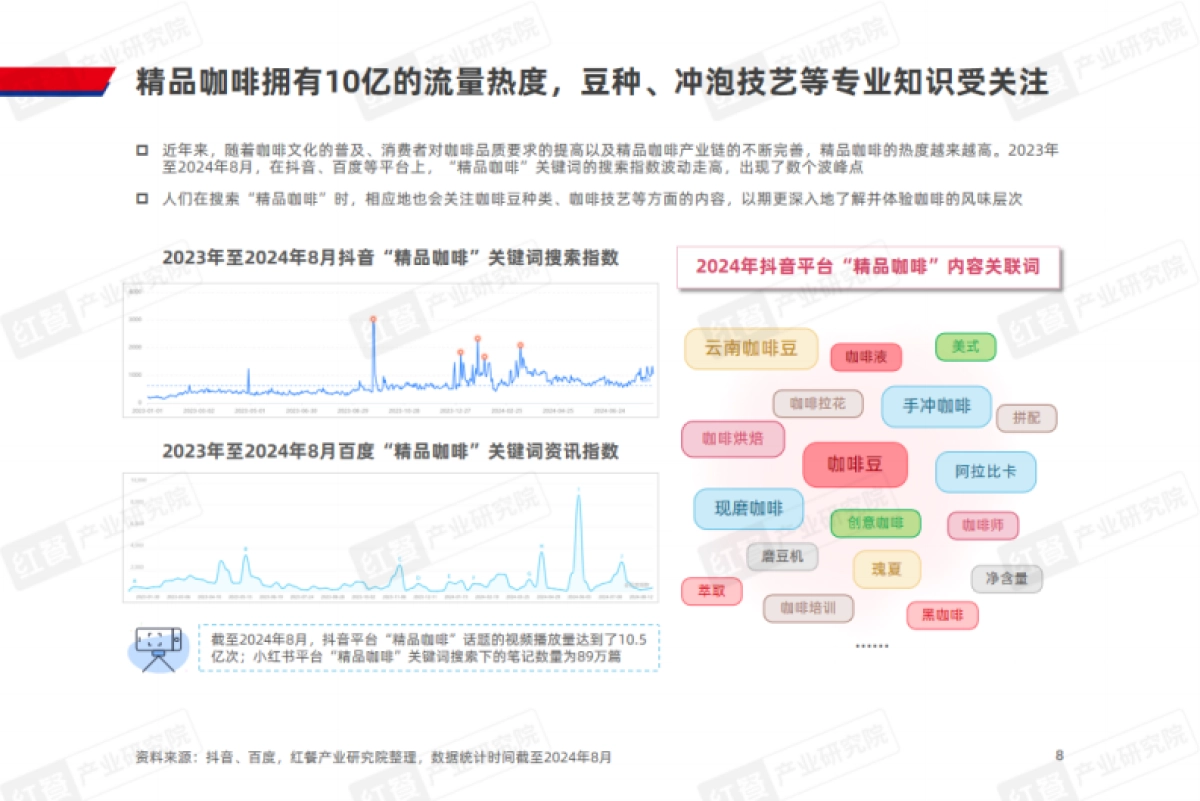The height and width of the screenshot is (801, 1200).
Task: Toggle the green 创意咖啡 keyword tag
Action: coord(874,522)
